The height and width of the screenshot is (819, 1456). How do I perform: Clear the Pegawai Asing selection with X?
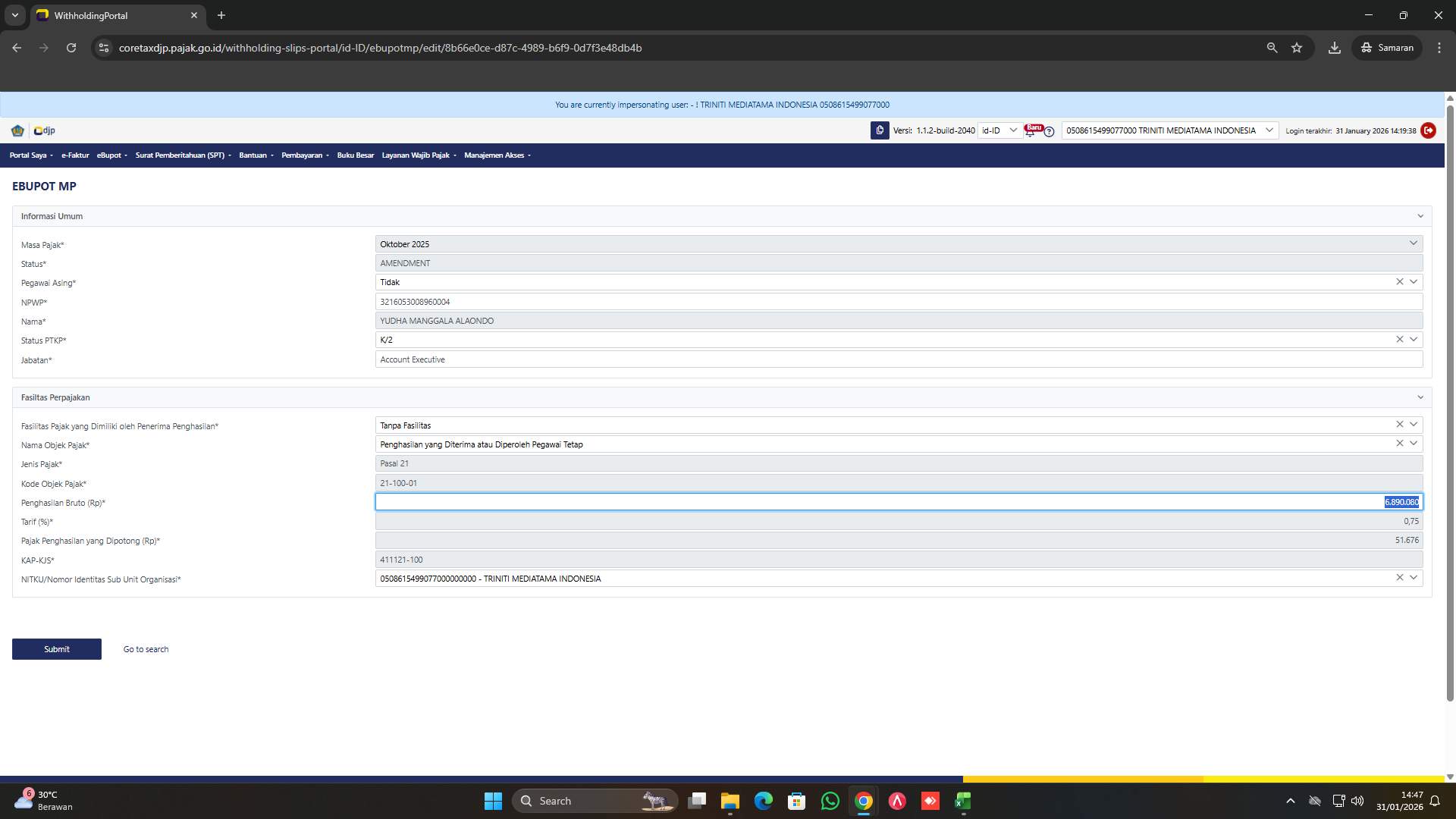click(x=1399, y=281)
